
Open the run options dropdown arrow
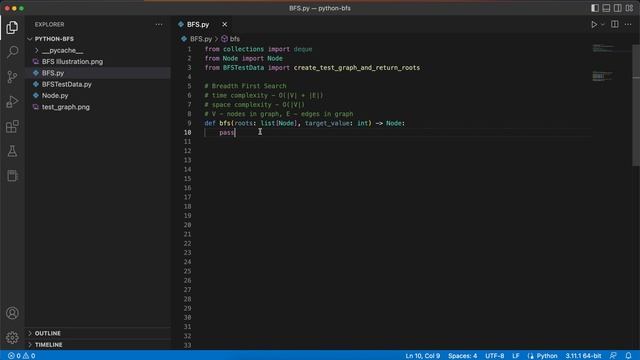pos(603,24)
